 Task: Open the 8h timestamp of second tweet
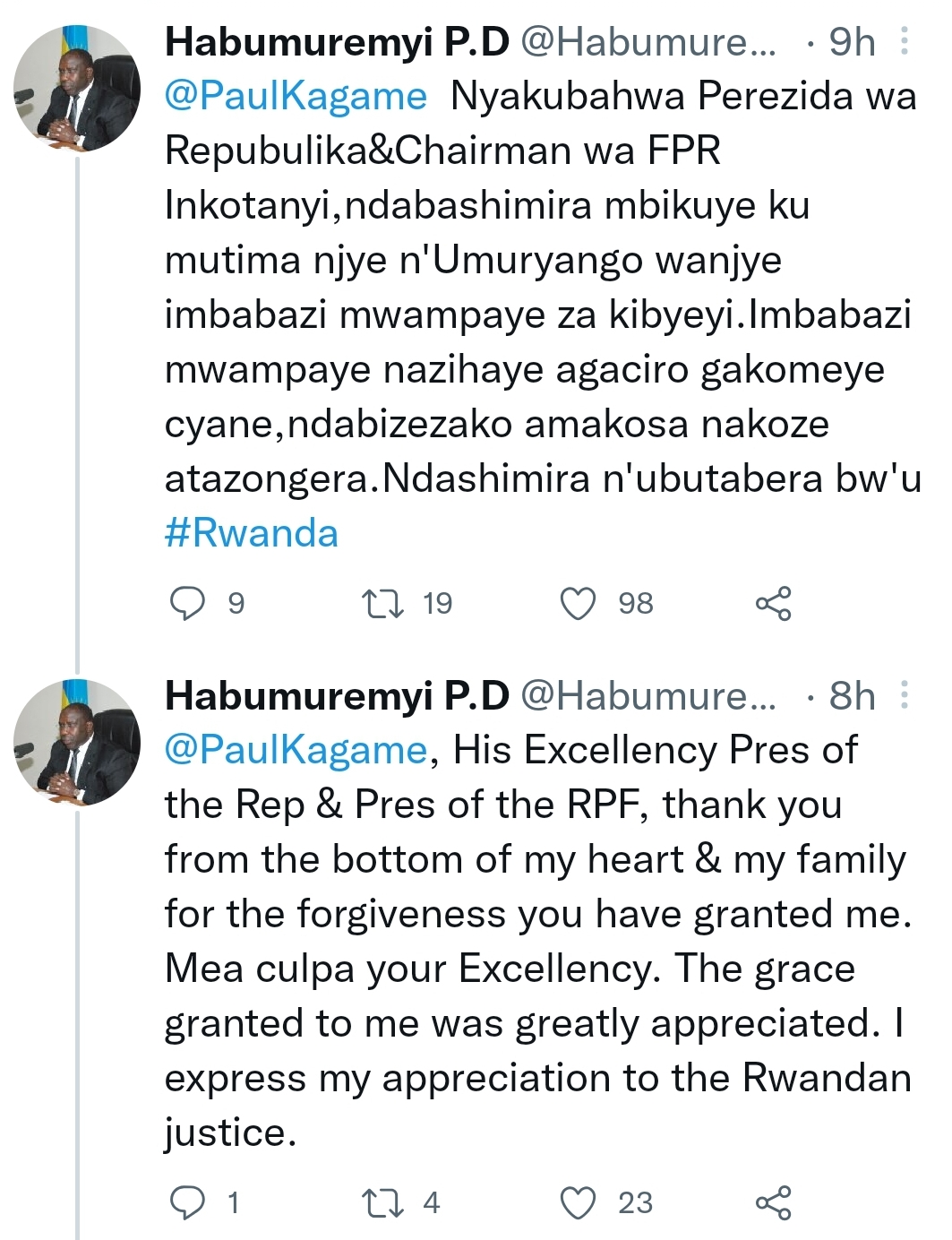pos(851,696)
